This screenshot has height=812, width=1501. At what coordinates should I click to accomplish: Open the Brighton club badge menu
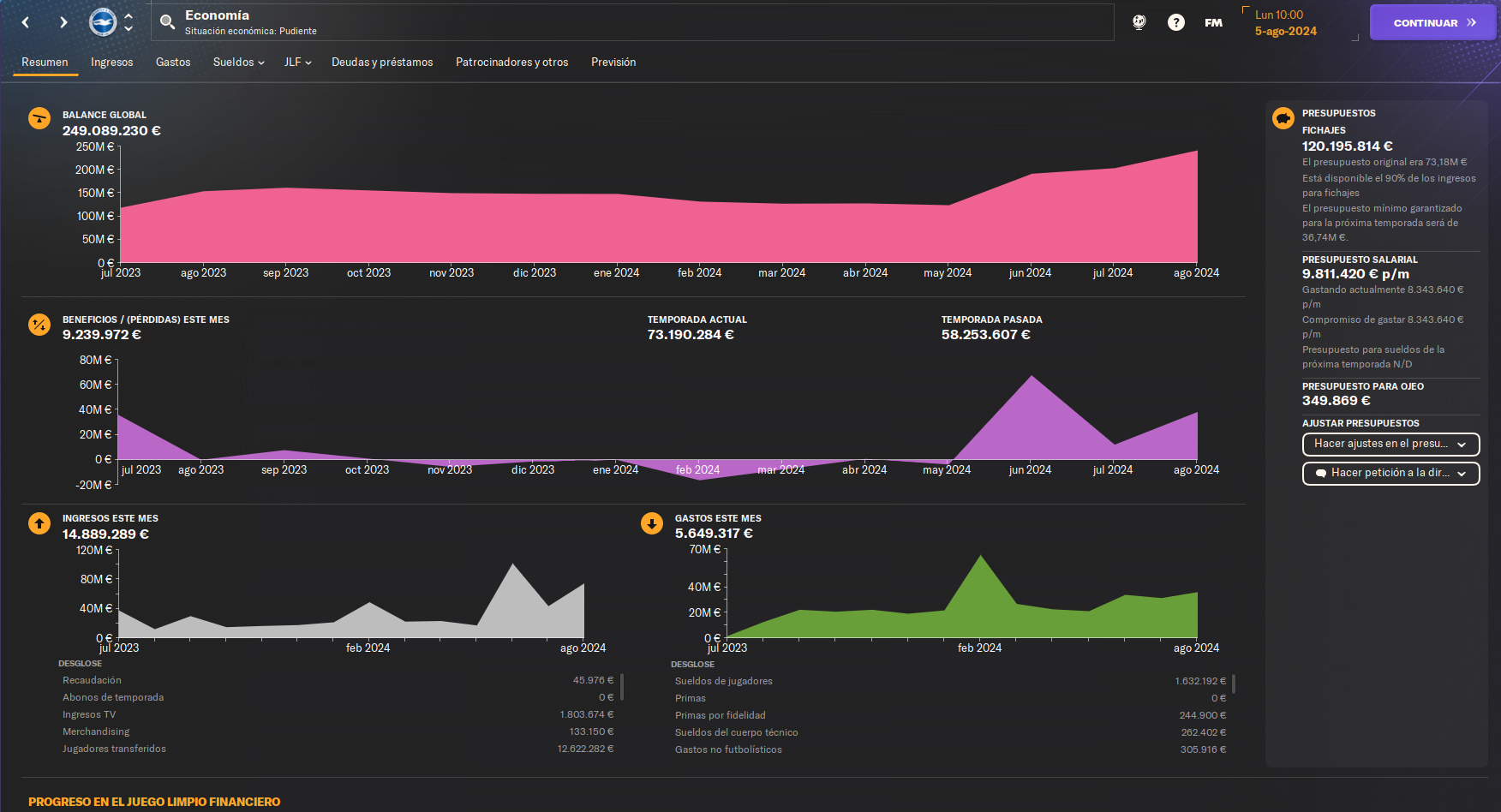103,22
